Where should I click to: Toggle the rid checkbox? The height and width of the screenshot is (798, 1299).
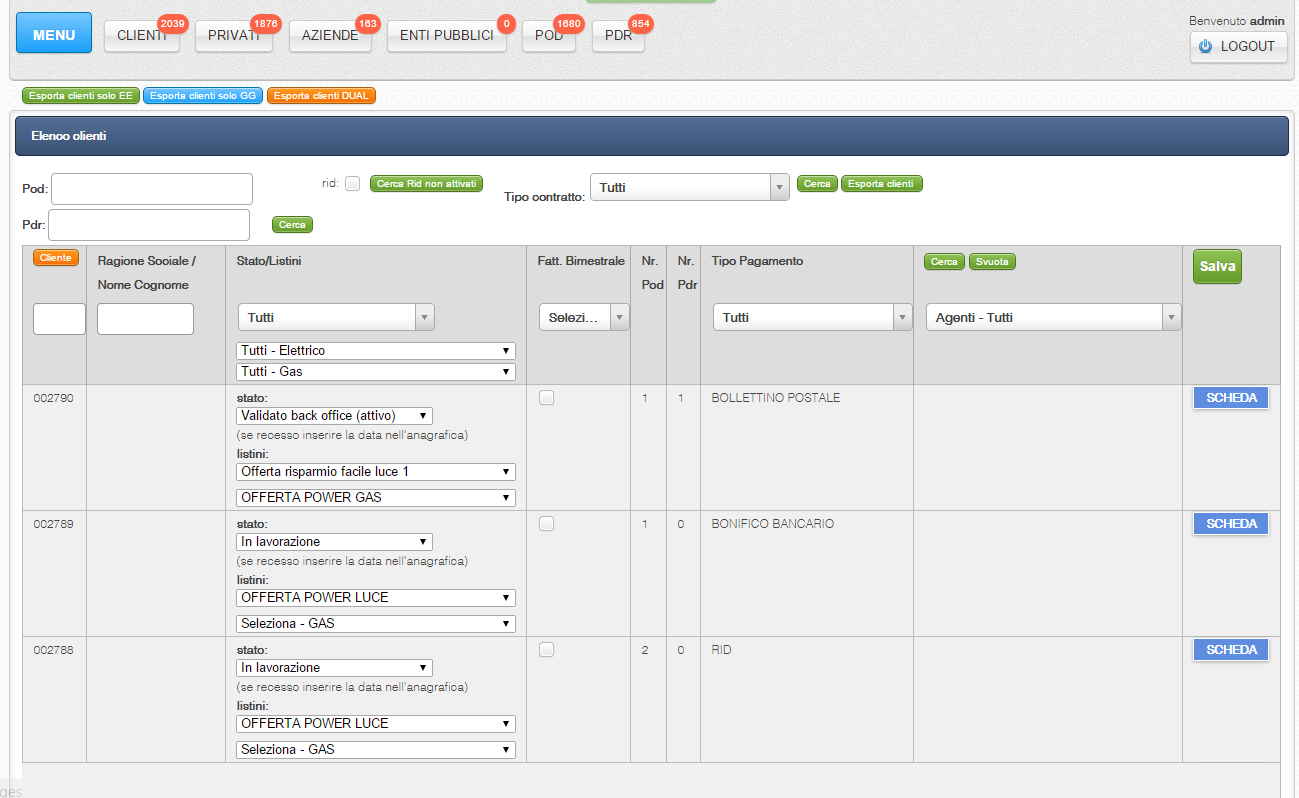tap(352, 184)
